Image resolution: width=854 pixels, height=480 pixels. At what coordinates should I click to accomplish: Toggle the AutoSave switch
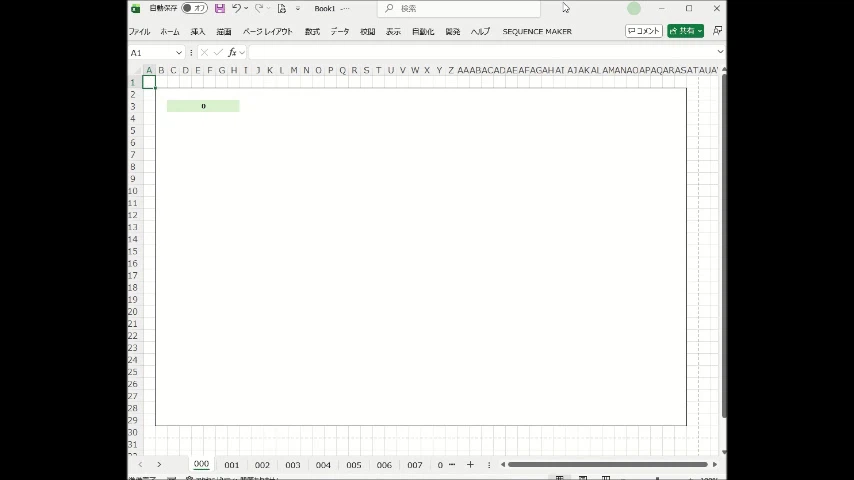tap(194, 8)
